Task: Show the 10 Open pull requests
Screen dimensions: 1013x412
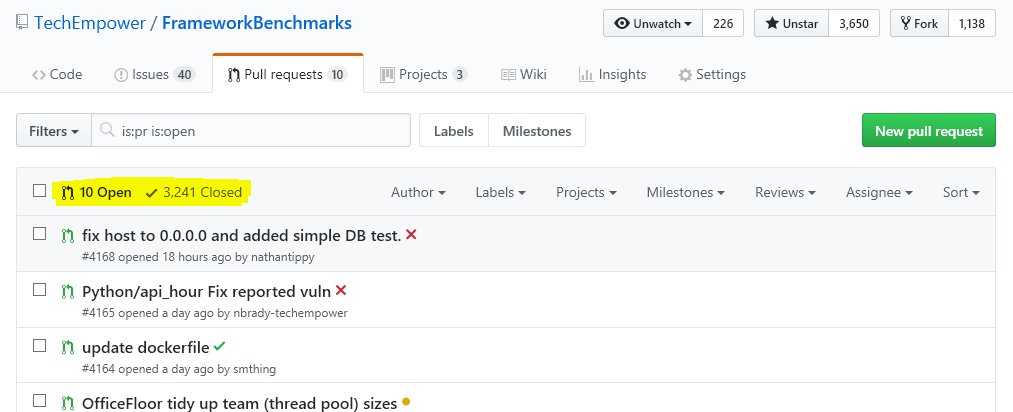Action: click(96, 192)
